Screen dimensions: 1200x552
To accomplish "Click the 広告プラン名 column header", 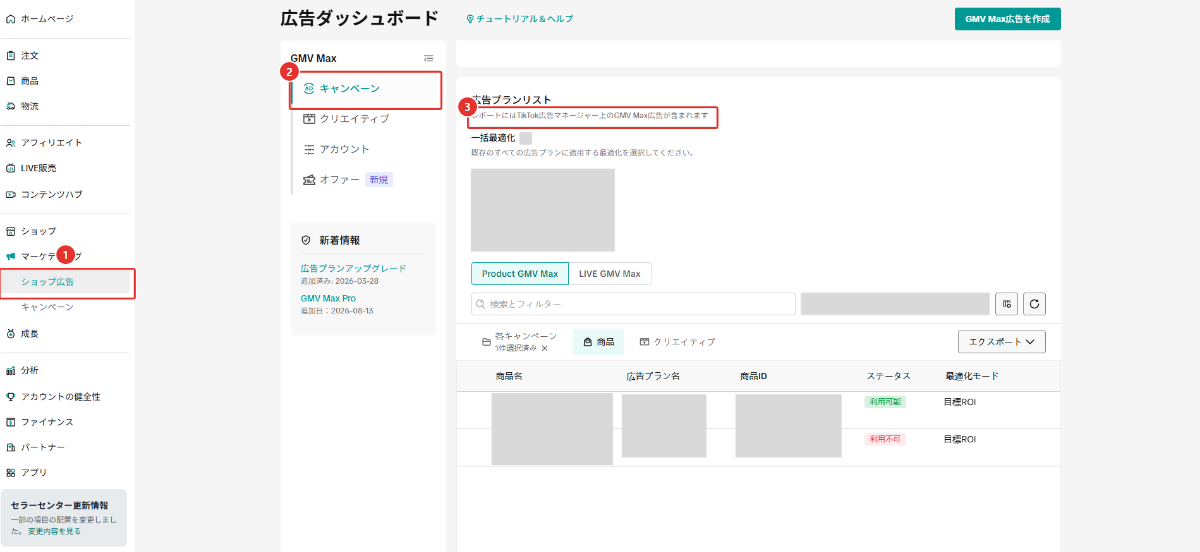I will [x=653, y=376].
